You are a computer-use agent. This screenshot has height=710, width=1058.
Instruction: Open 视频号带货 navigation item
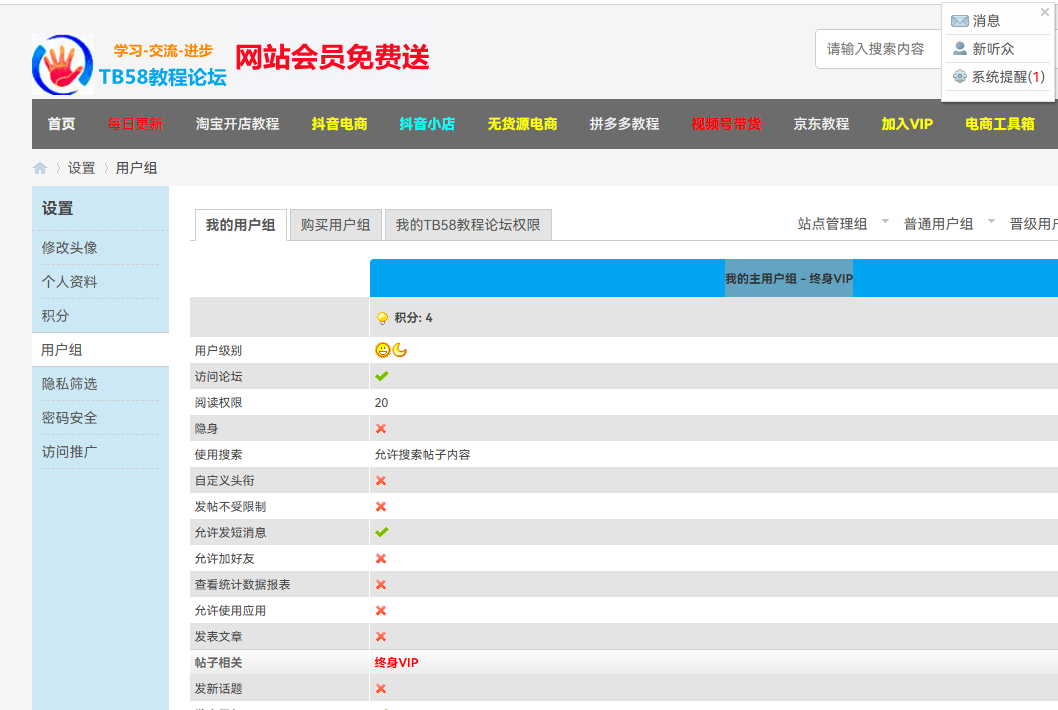pyautogui.click(x=726, y=124)
